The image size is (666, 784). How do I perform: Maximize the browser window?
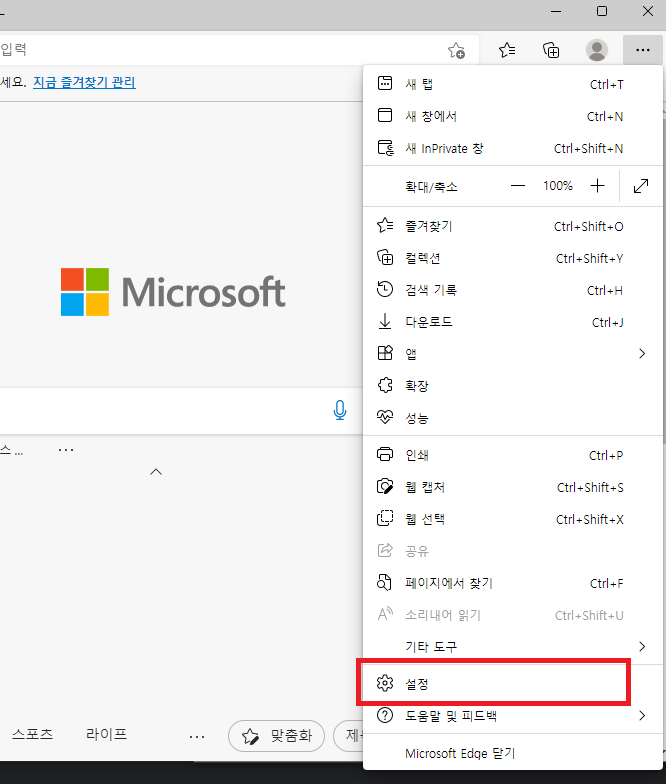[602, 11]
